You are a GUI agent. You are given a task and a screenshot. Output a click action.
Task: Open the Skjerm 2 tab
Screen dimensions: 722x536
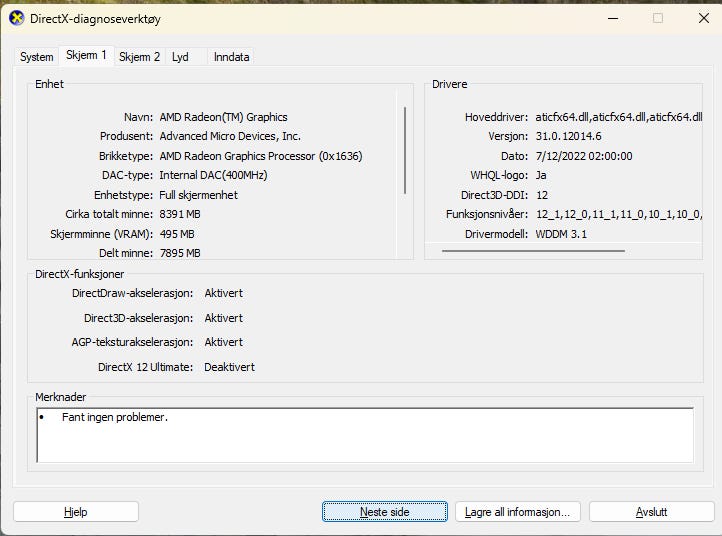click(140, 57)
